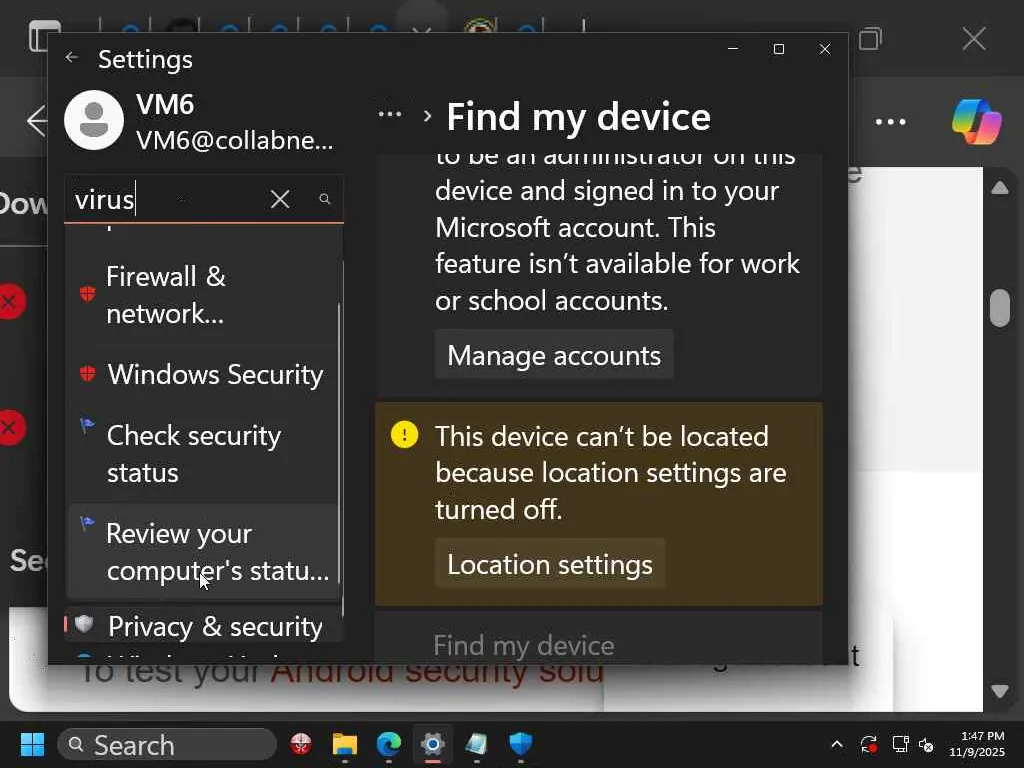Click the background window restore icon
This screenshot has width=1024, height=768.
870,39
